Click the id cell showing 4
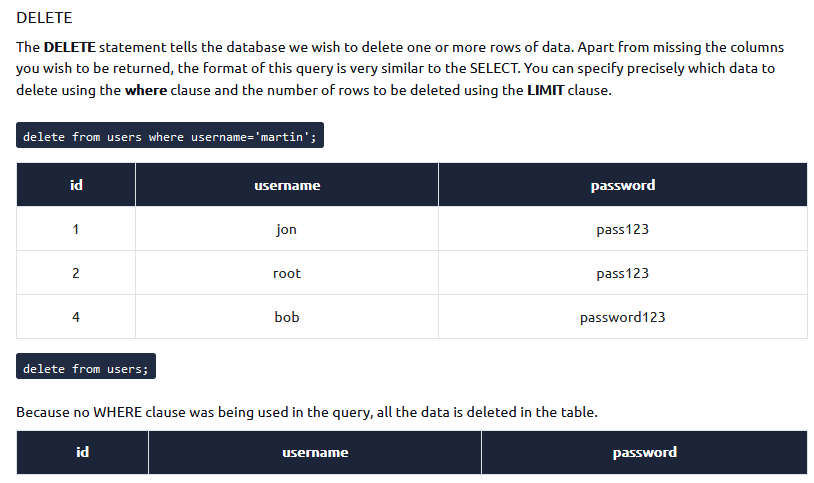The image size is (814, 483). point(76,317)
